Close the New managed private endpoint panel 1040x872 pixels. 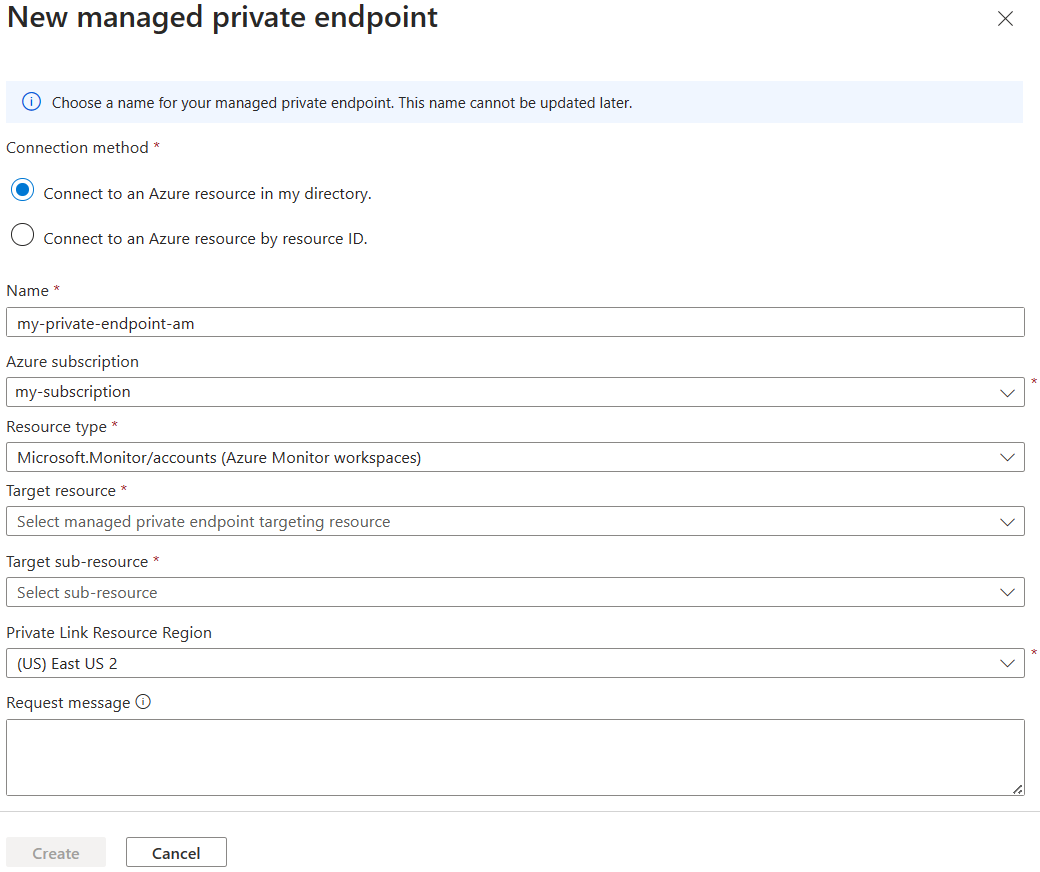1005,19
